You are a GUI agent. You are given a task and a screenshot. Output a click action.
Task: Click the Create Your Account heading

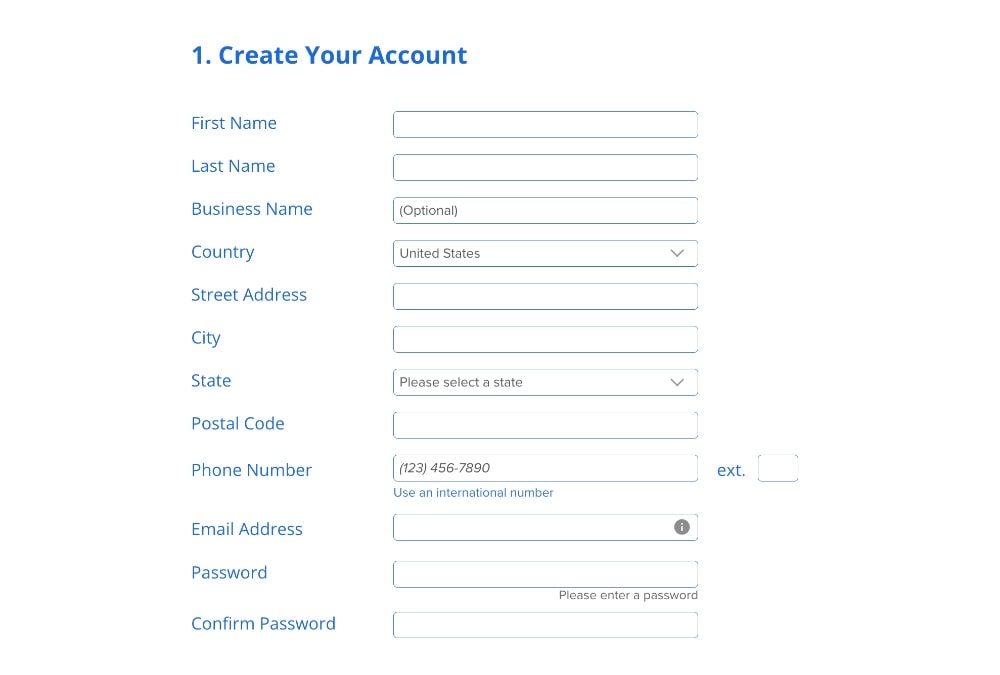tap(329, 55)
